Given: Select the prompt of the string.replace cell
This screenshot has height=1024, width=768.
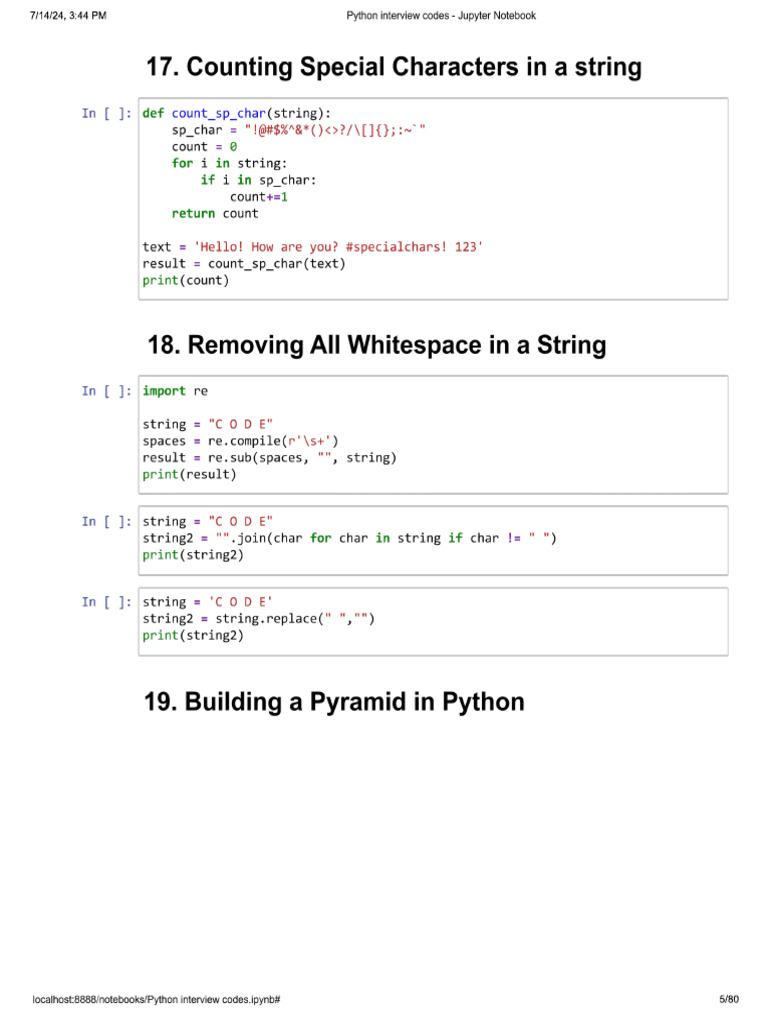Looking at the screenshot, I should click(106, 602).
